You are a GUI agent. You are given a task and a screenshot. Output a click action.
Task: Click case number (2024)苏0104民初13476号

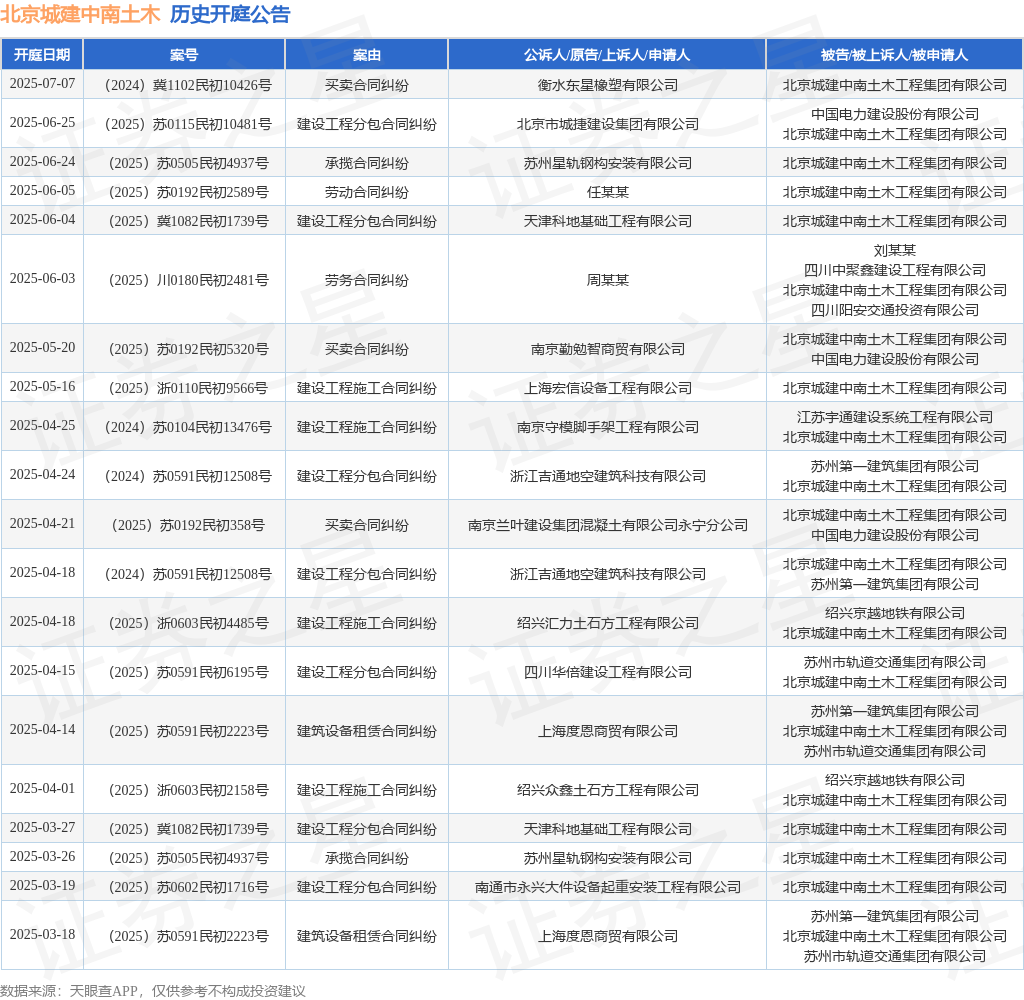188,427
